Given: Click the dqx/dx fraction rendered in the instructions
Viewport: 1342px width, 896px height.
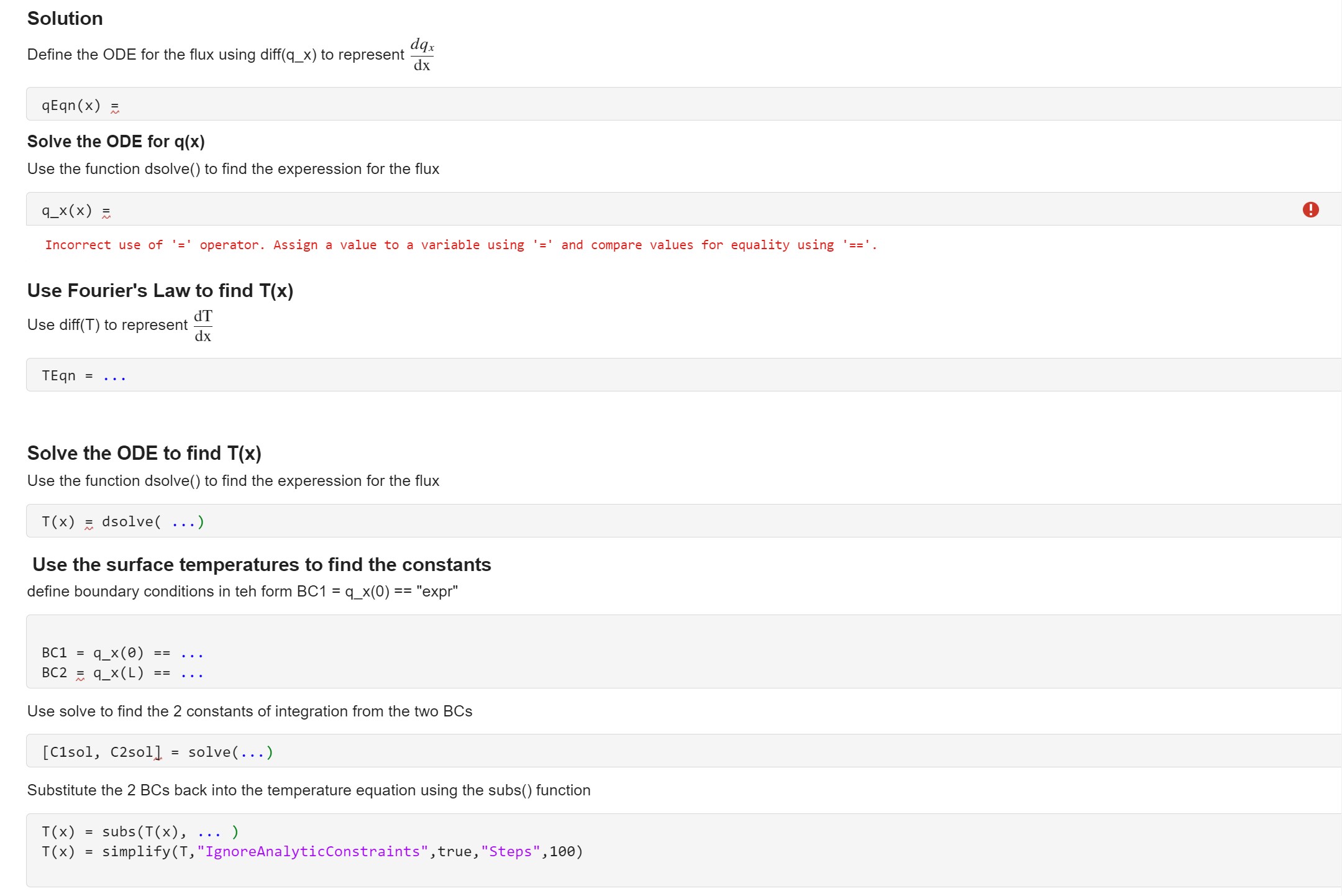Looking at the screenshot, I should [421, 54].
